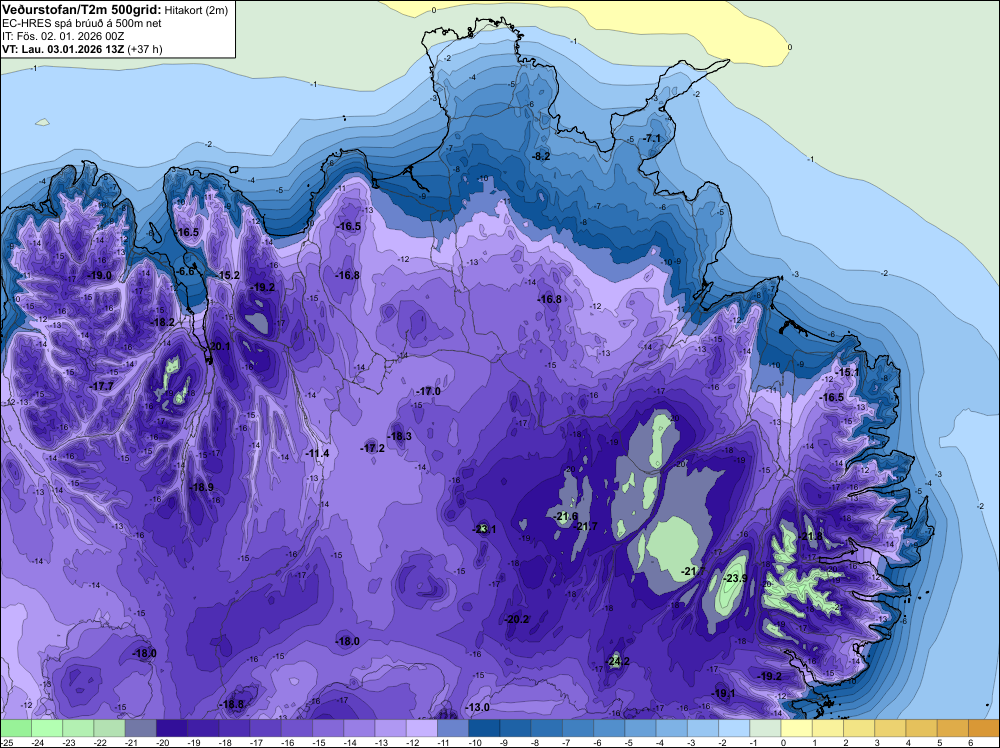Click the -23.1 temperature value on the map
The height and width of the screenshot is (748, 1000).
[x=484, y=529]
